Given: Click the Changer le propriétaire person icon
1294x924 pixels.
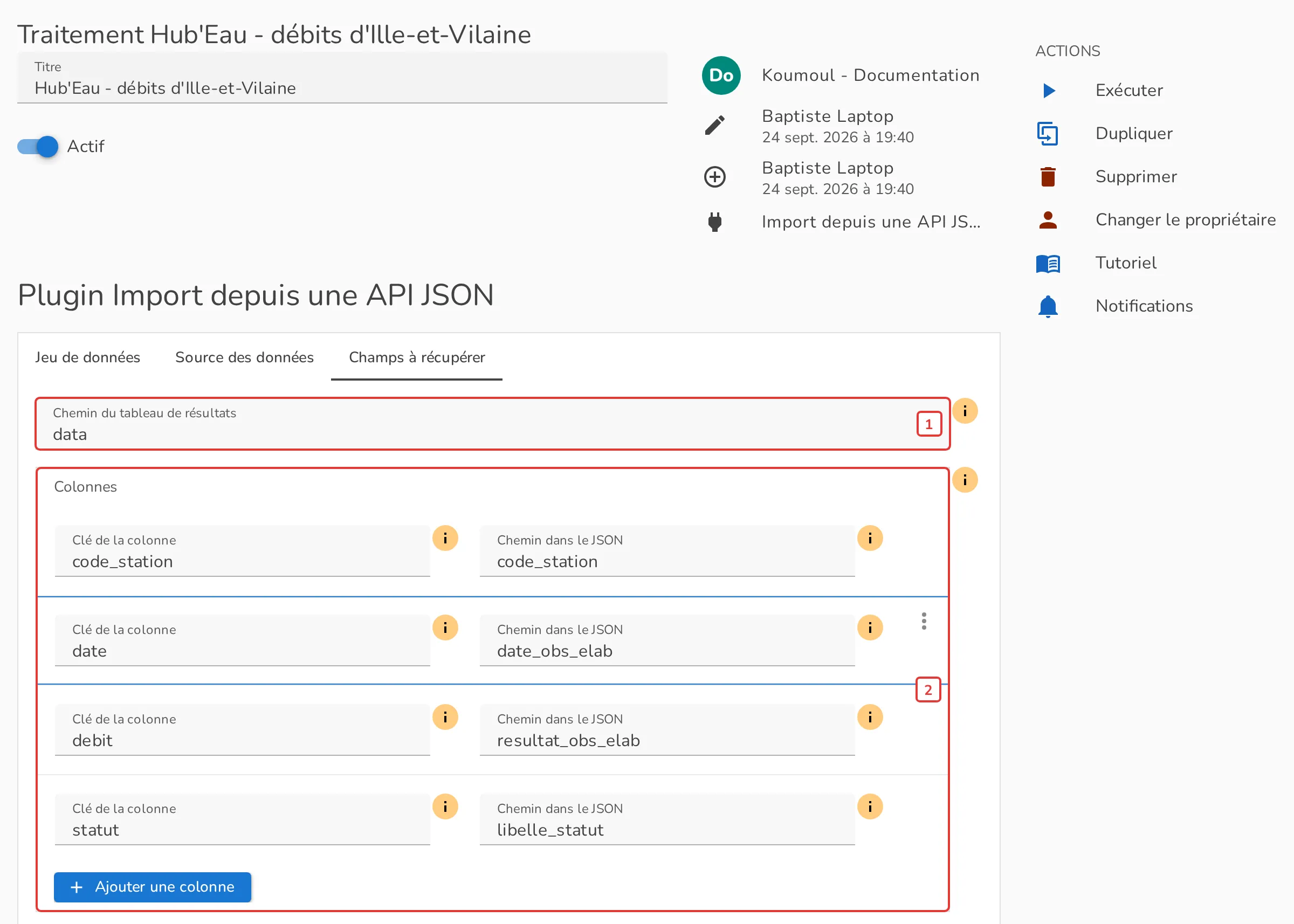Looking at the screenshot, I should (1048, 219).
